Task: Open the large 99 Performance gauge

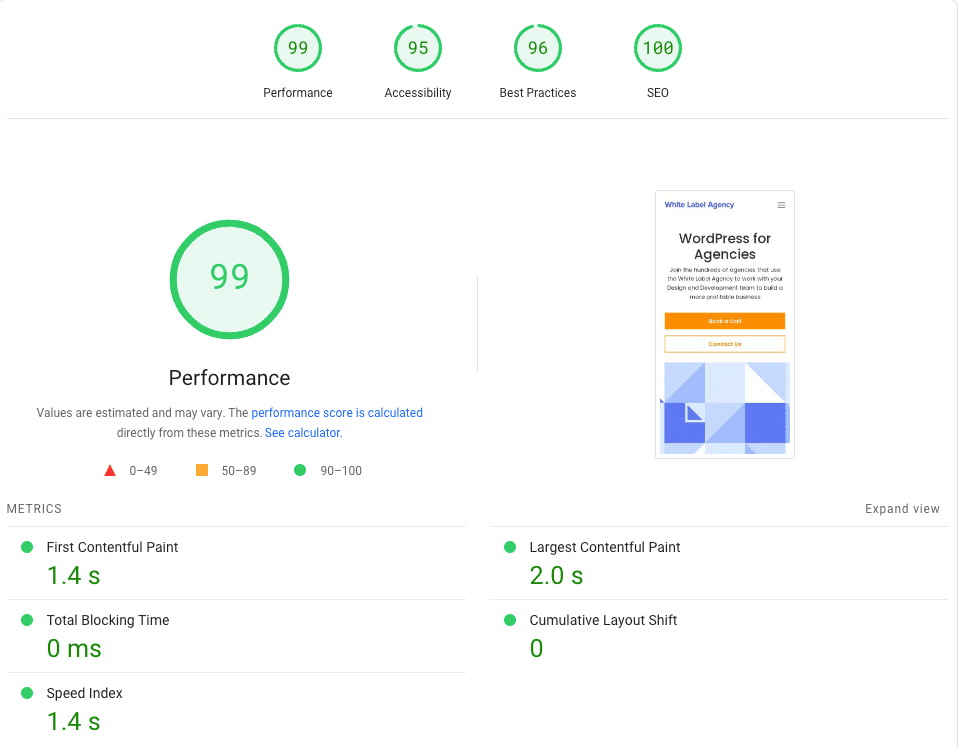Action: 229,279
